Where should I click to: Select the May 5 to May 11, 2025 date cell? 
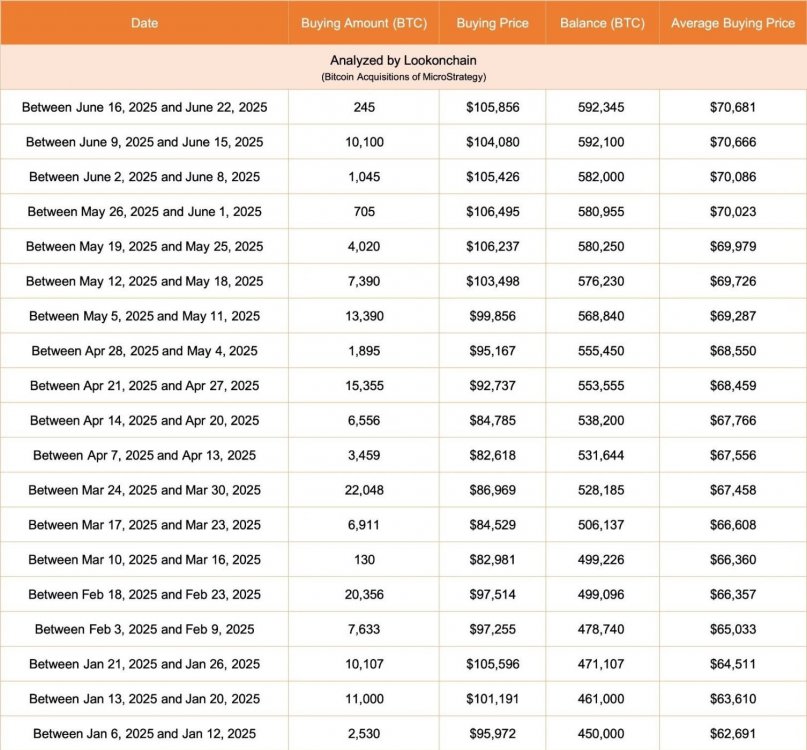144,316
